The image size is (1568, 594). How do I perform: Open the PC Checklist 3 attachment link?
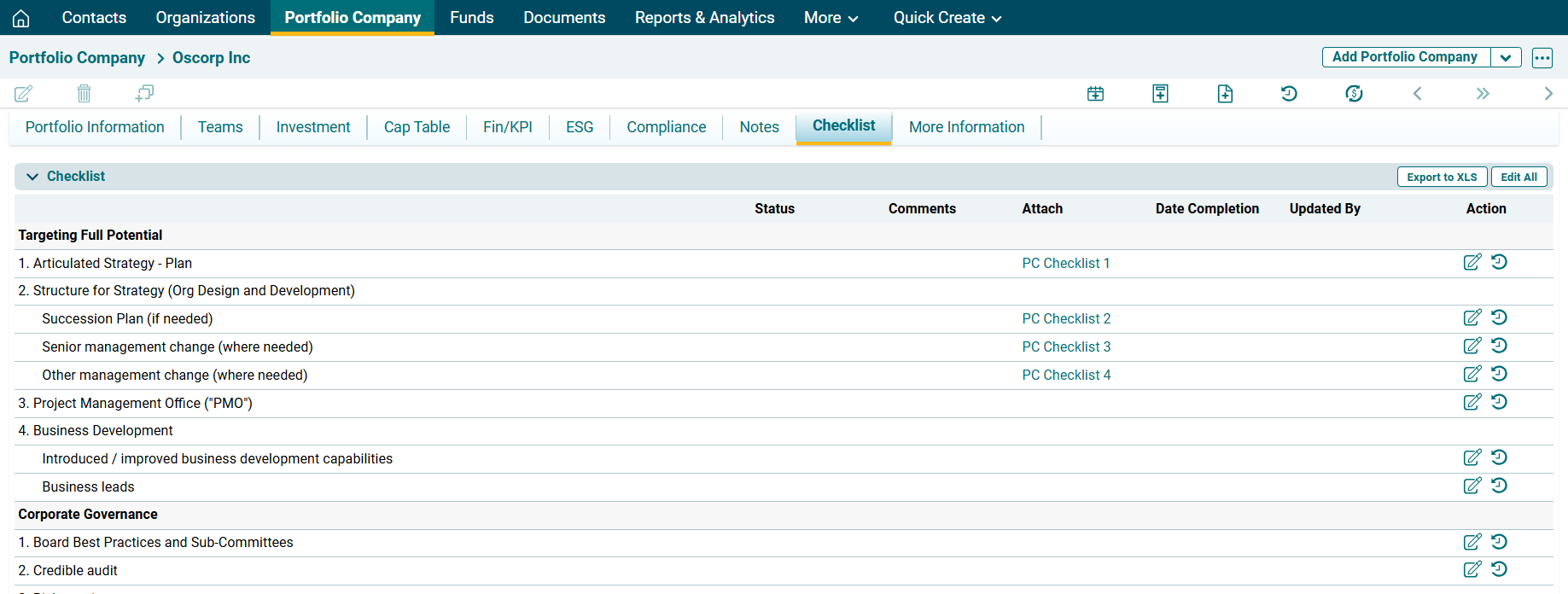(1066, 346)
